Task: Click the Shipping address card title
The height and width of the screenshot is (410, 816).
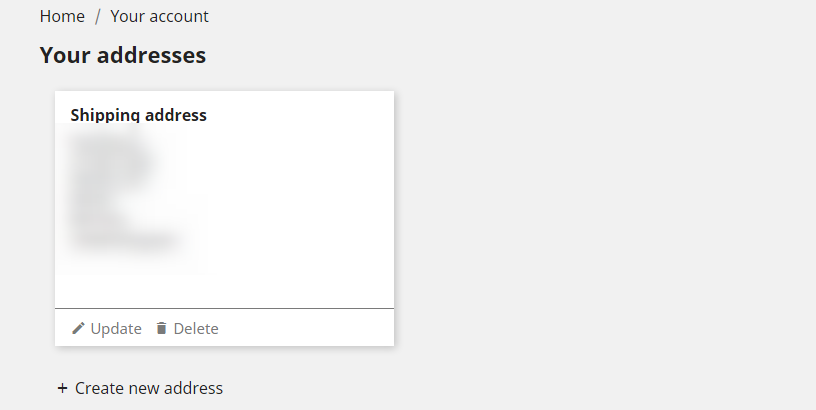Action: tap(138, 115)
